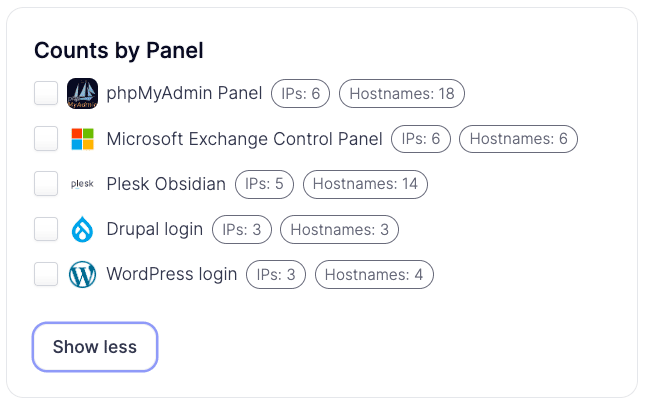This screenshot has height=405, width=645.
Task: Click the phpMyAdmin sailboat logo icon
Action: coord(82,93)
